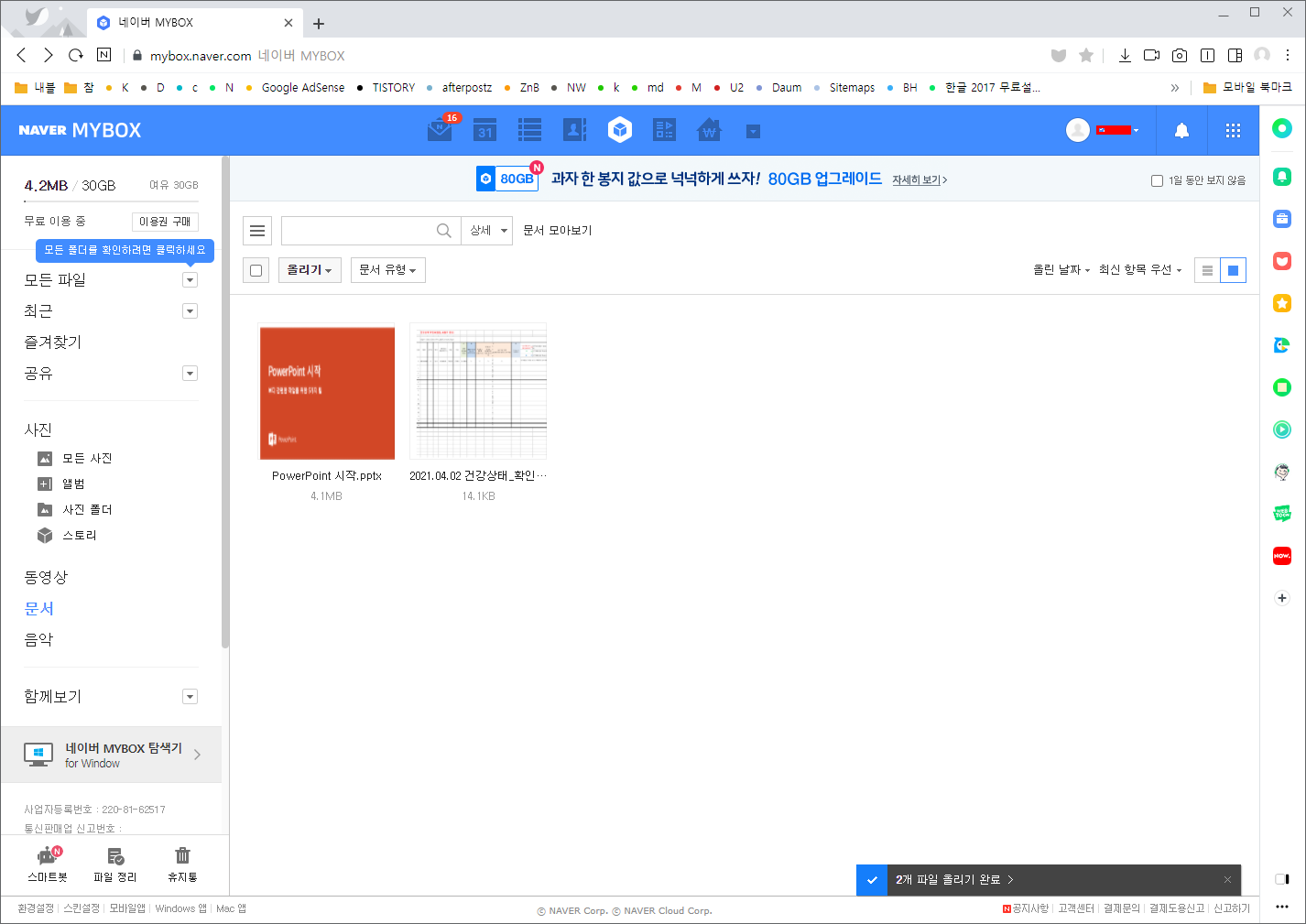Open the 올리기 upload dropdown button

point(310,270)
